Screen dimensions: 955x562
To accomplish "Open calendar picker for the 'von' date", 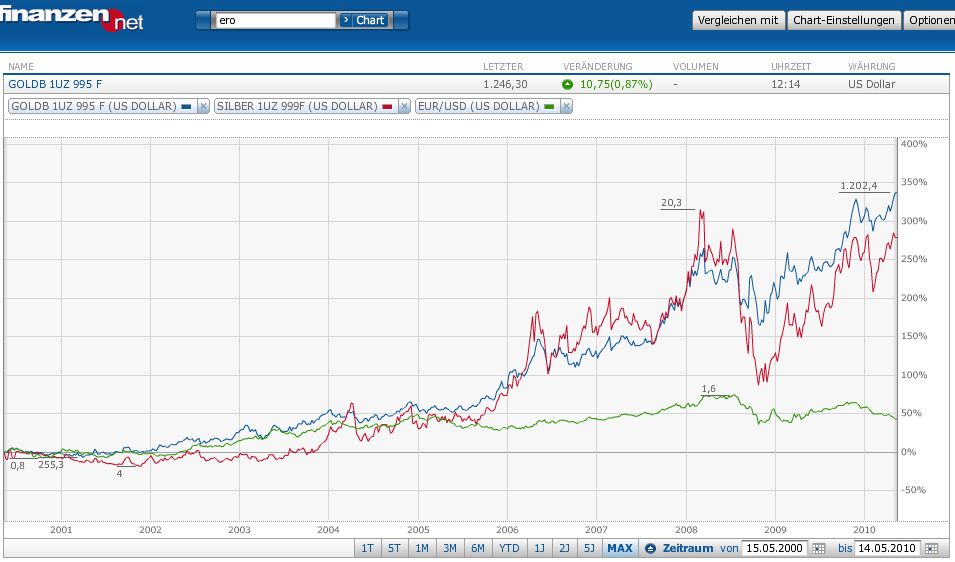I will pos(818,549).
